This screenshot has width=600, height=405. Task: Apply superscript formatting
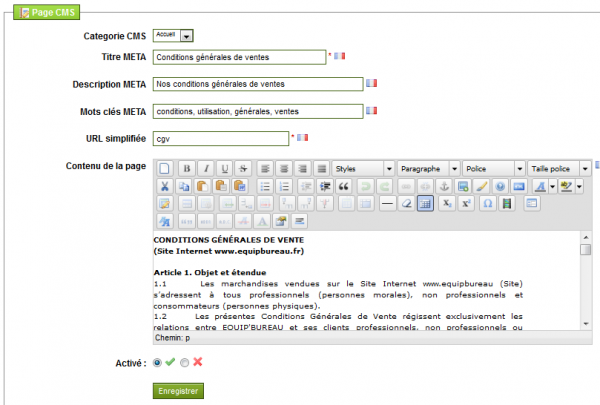466,204
